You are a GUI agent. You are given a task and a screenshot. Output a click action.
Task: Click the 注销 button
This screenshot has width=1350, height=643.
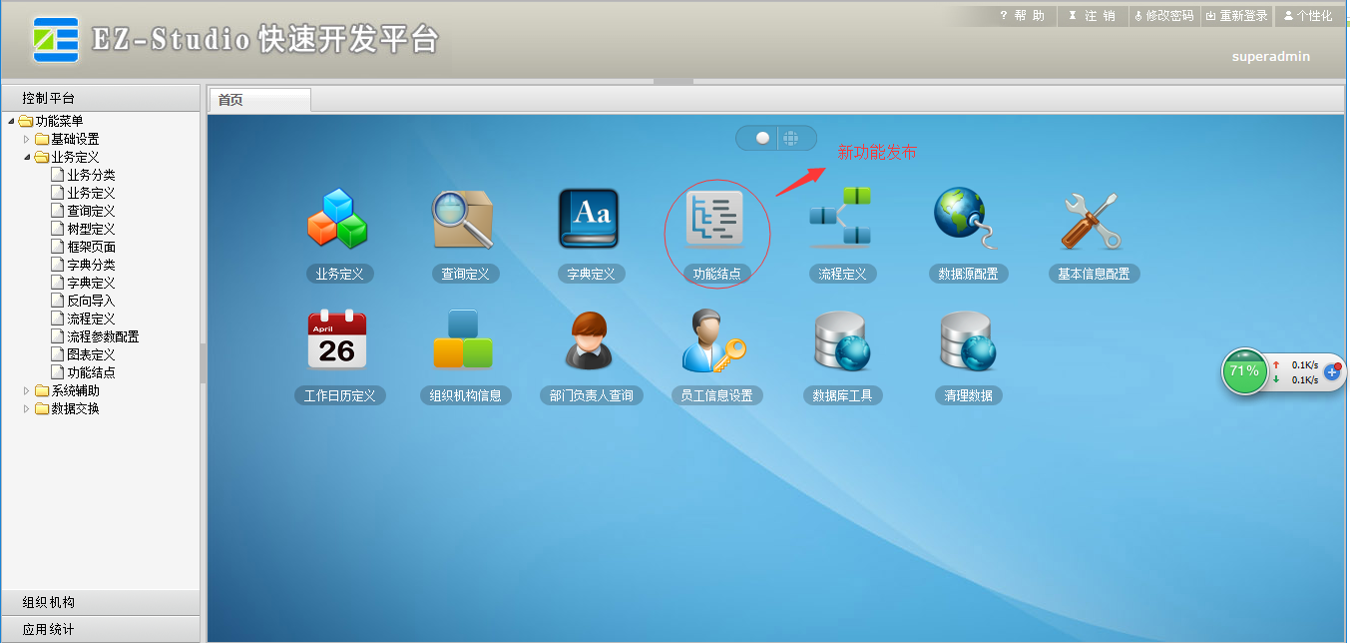point(1092,16)
